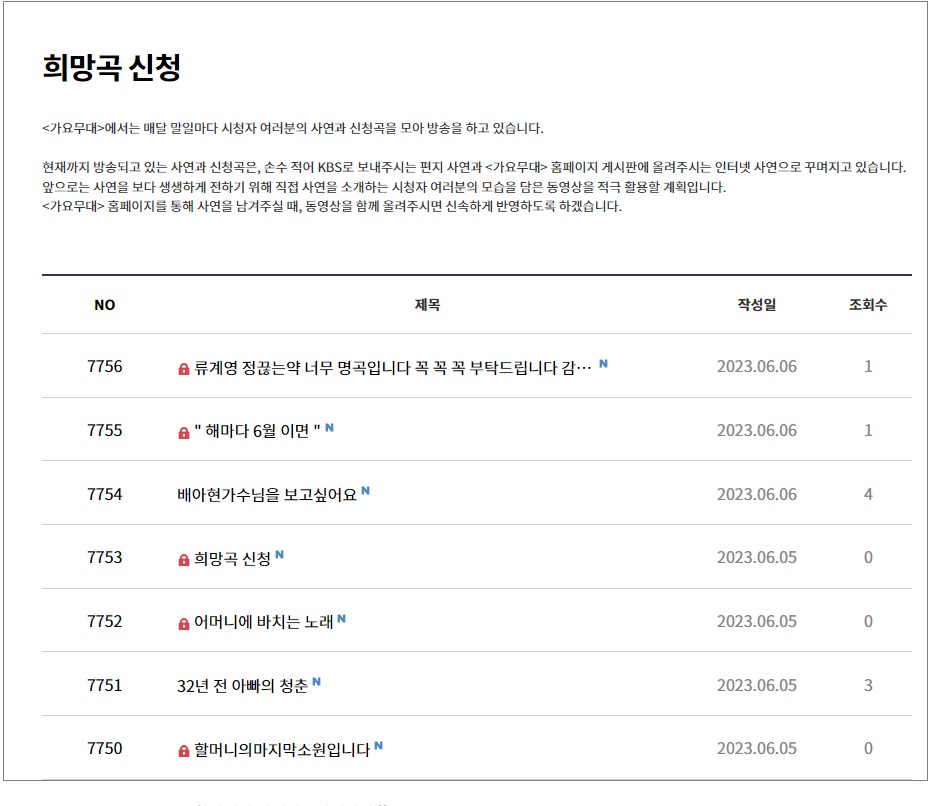The height and width of the screenshot is (806, 935).
Task: Click the N badge on 32년 전 아빠의 청춘
Action: pos(316,680)
